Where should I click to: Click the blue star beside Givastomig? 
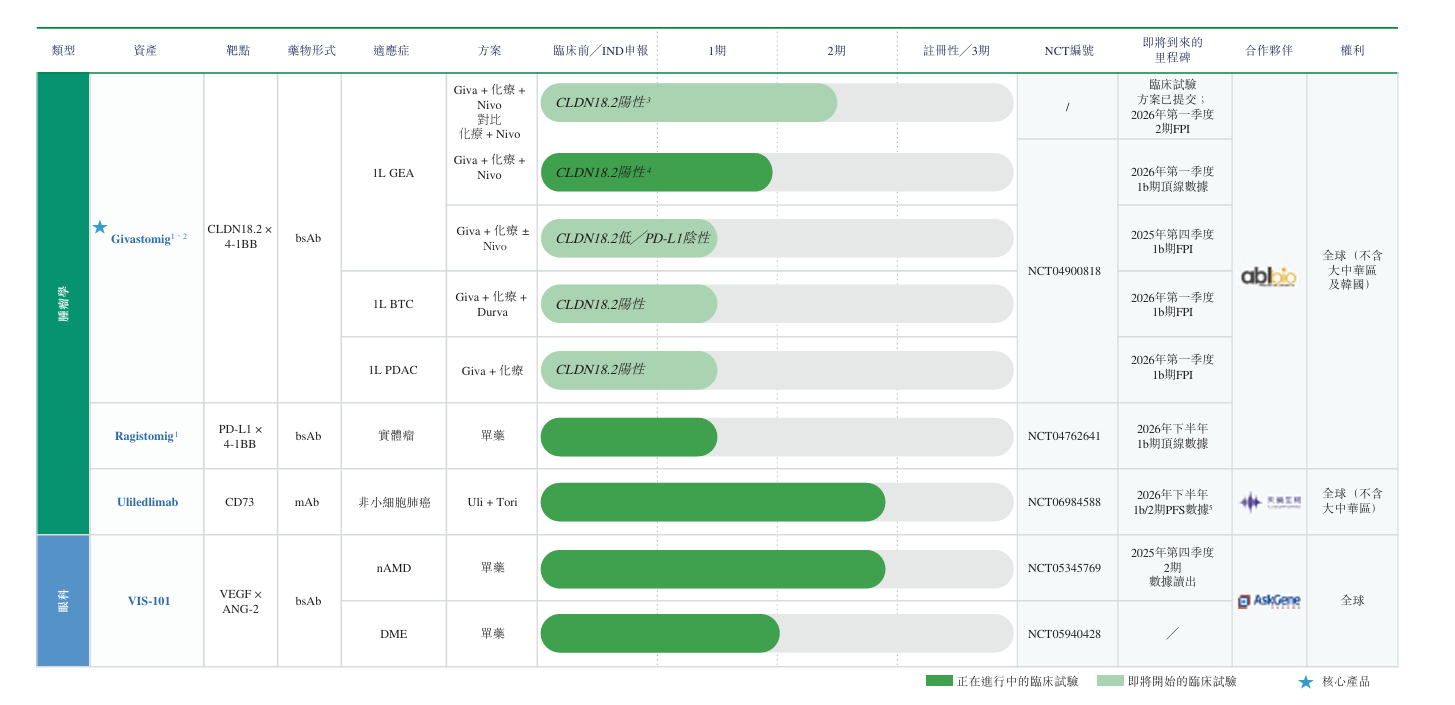100,228
